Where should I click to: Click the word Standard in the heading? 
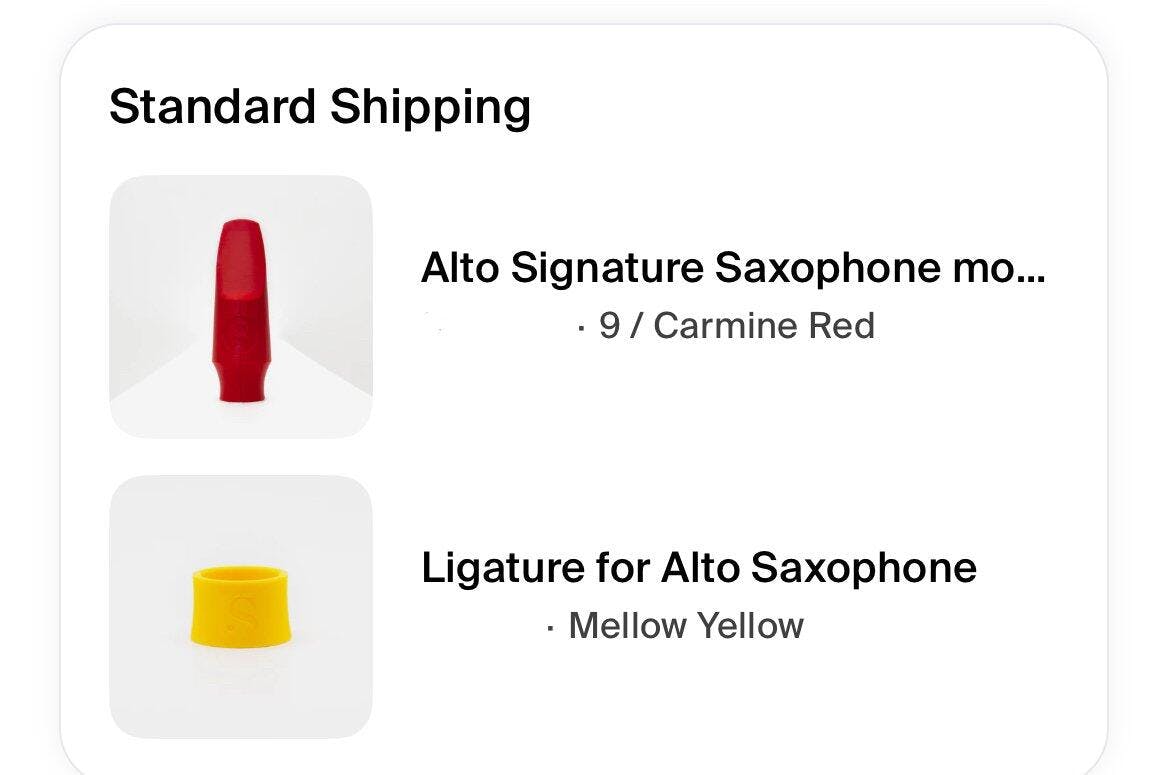click(213, 106)
